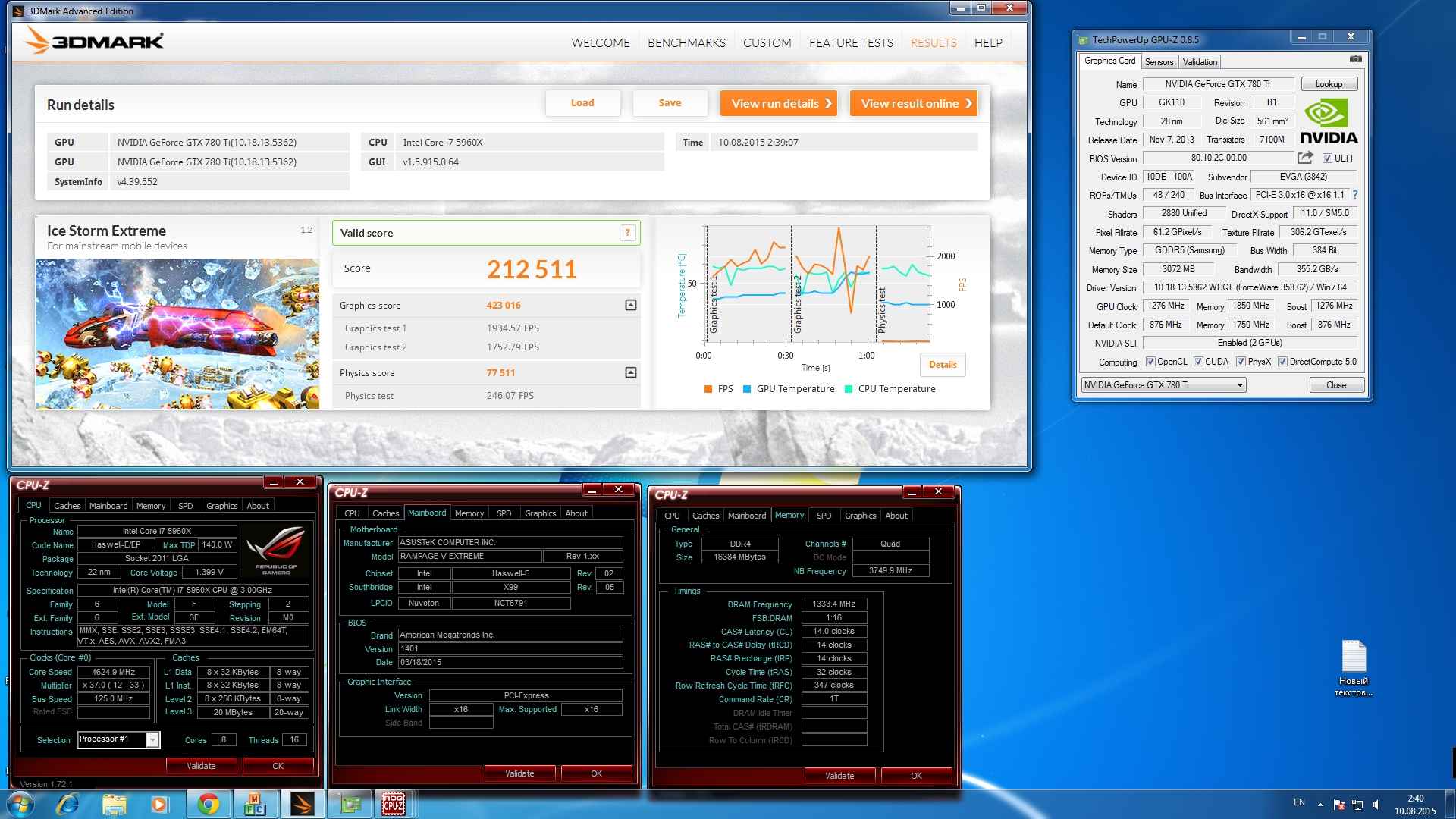Open the SPD tab in CPU-Z Memory window

[824, 516]
